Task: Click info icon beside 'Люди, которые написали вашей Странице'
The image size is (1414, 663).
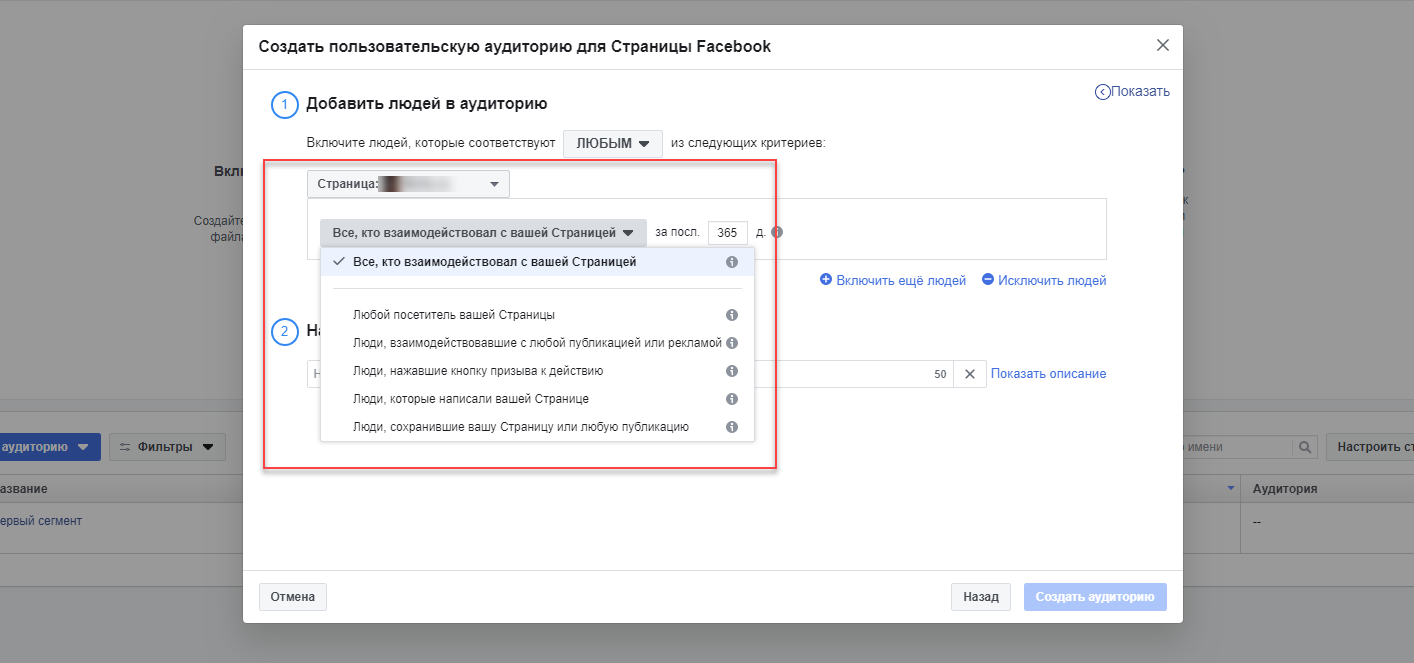Action: 732,399
